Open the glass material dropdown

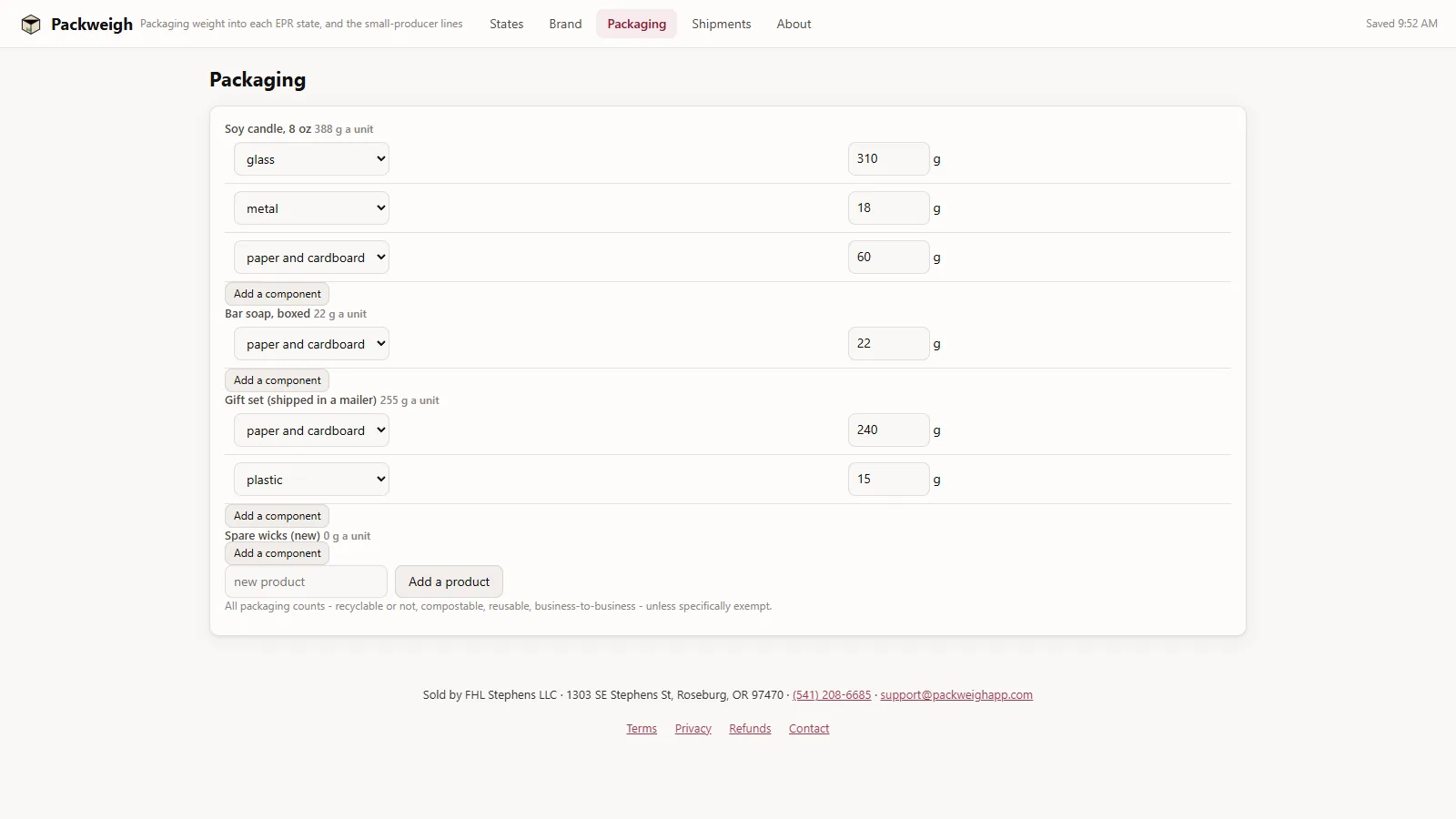tap(311, 159)
